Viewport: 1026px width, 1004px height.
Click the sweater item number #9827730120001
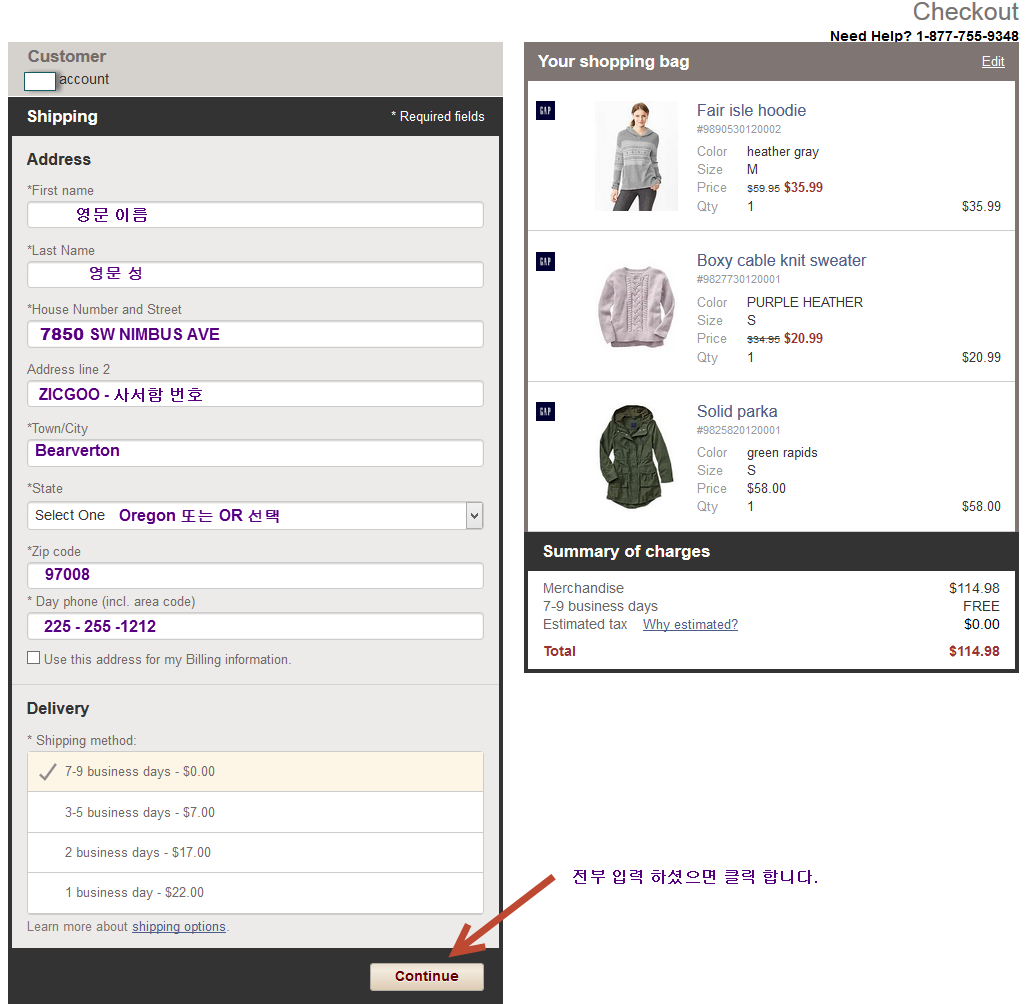tap(739, 279)
